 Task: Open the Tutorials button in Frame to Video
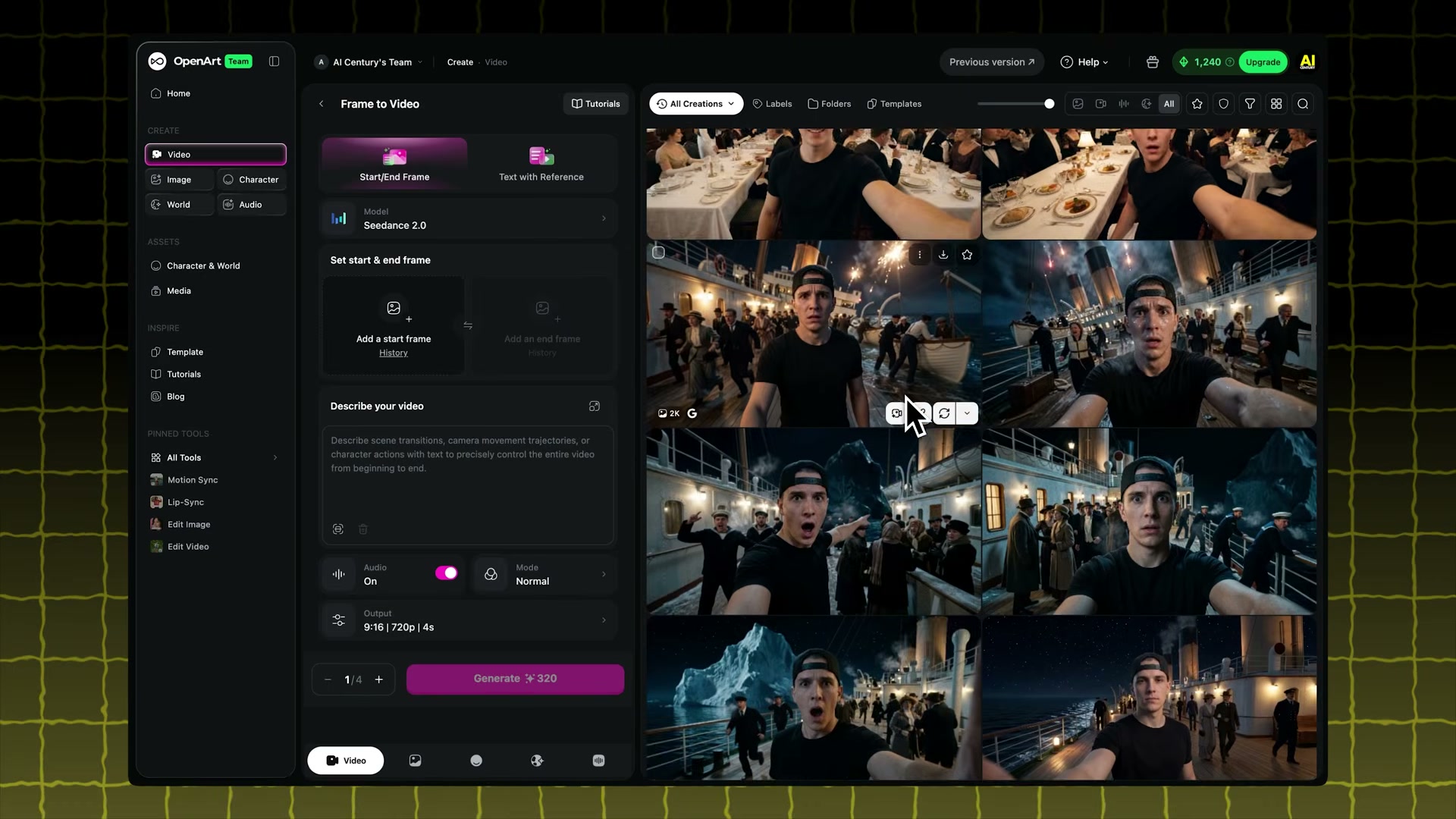[596, 104]
